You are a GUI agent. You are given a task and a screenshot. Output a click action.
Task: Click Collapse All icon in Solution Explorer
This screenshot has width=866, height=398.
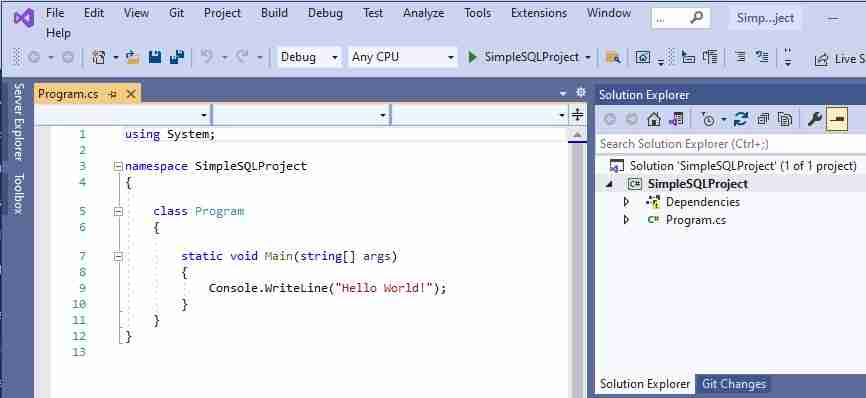pyautogui.click(x=763, y=119)
